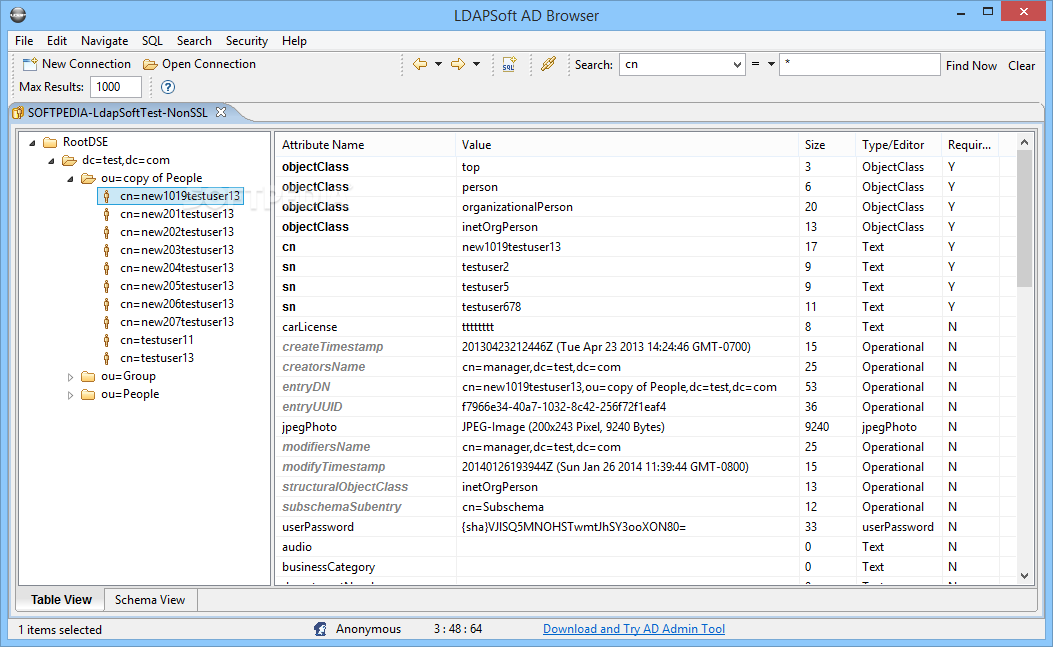
Task: Click the blue help question mark icon
Action: pyautogui.click(x=168, y=87)
